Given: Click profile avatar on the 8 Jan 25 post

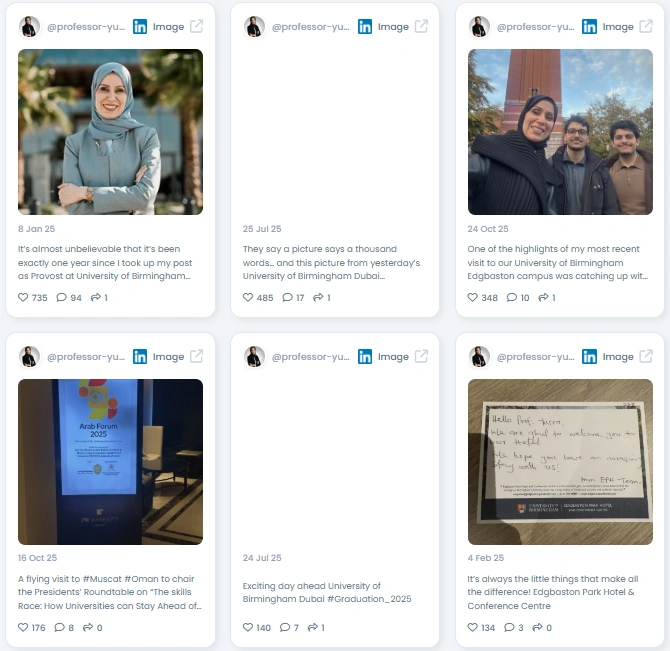Looking at the screenshot, I should (x=29, y=26).
